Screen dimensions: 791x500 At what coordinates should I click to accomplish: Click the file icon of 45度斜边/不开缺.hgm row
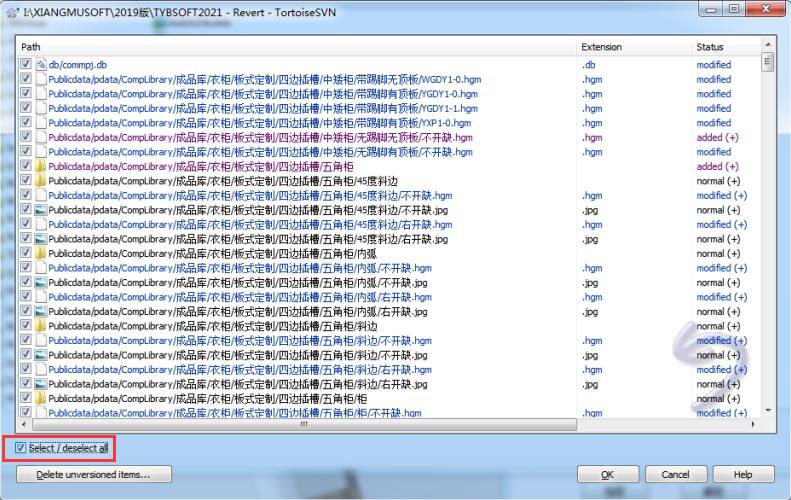[41, 195]
